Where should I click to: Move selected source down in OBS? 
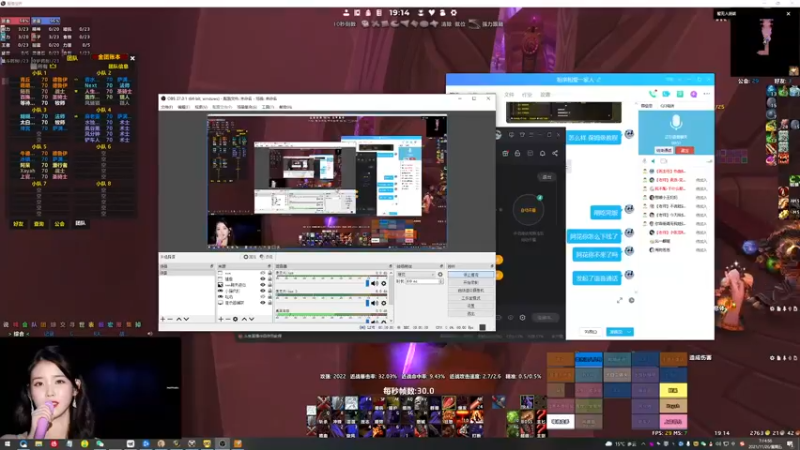pyautogui.click(x=252, y=319)
